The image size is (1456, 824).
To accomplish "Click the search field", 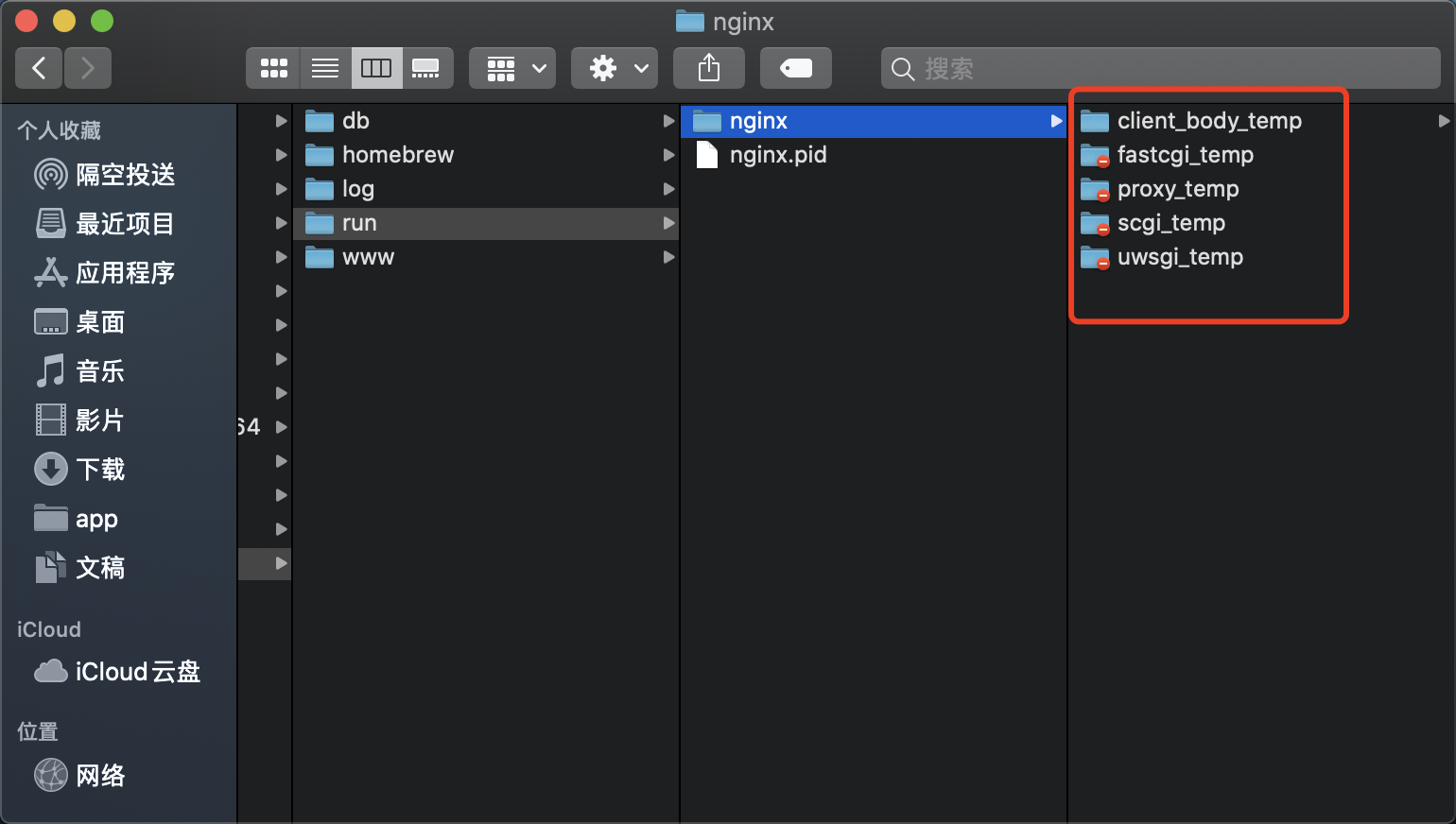I will tap(1161, 68).
